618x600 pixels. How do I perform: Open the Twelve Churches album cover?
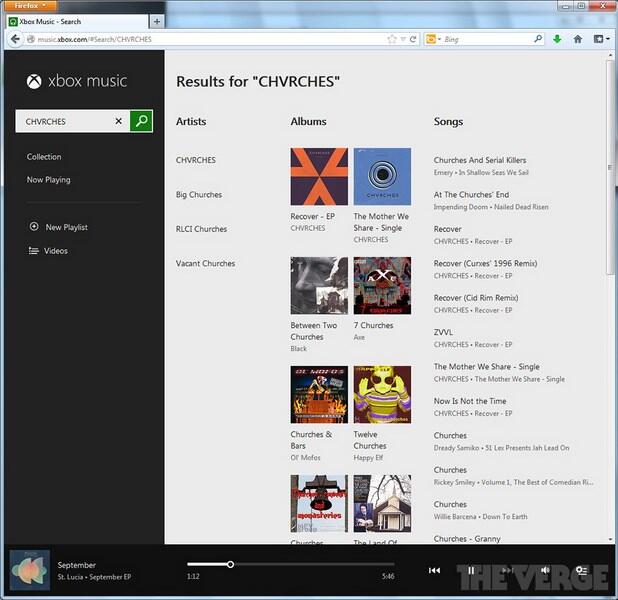click(x=382, y=395)
